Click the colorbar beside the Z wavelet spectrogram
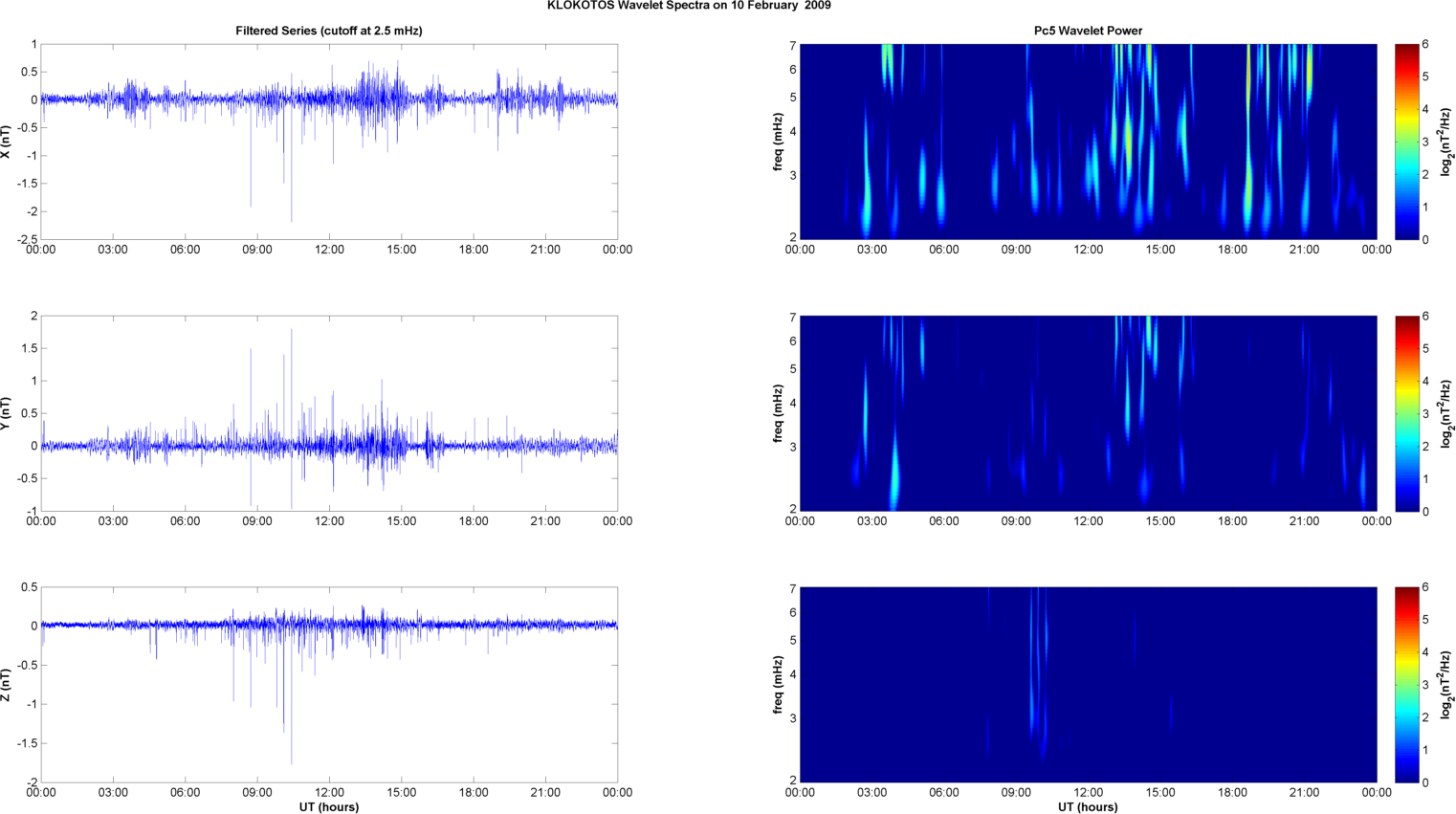This screenshot has width=1456, height=814. [1406, 685]
